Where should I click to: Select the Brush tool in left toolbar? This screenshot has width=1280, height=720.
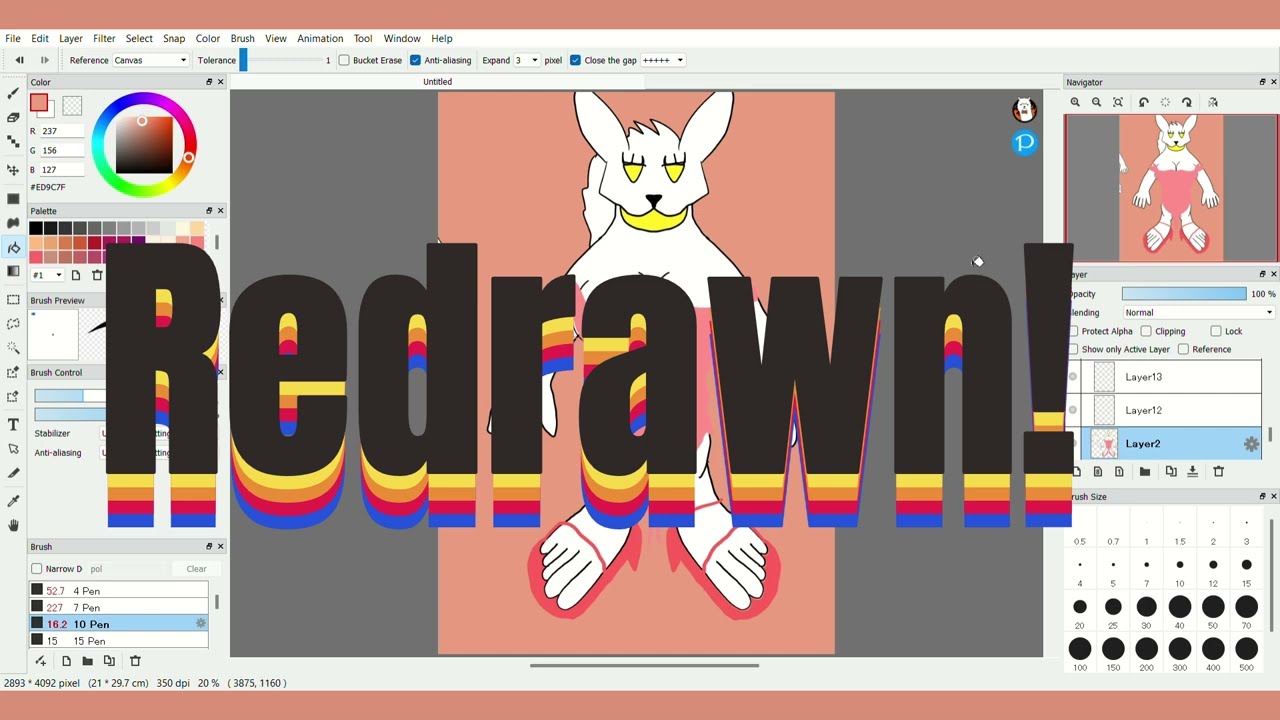point(13,93)
